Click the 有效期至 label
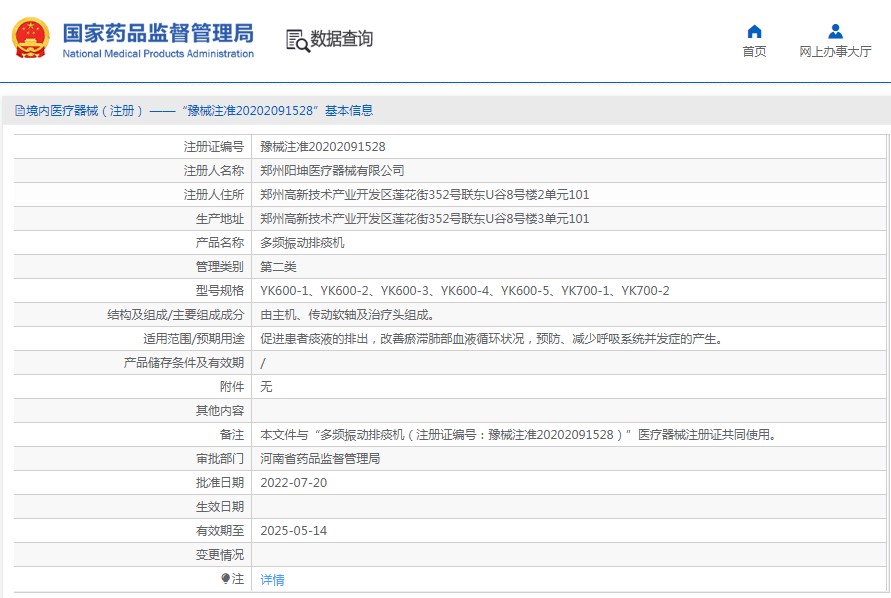The image size is (891, 598). coord(220,531)
